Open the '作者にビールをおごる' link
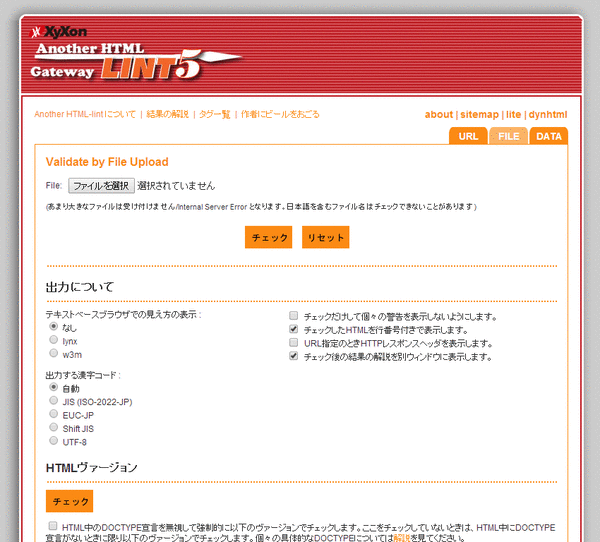The image size is (600, 542). (x=280, y=114)
